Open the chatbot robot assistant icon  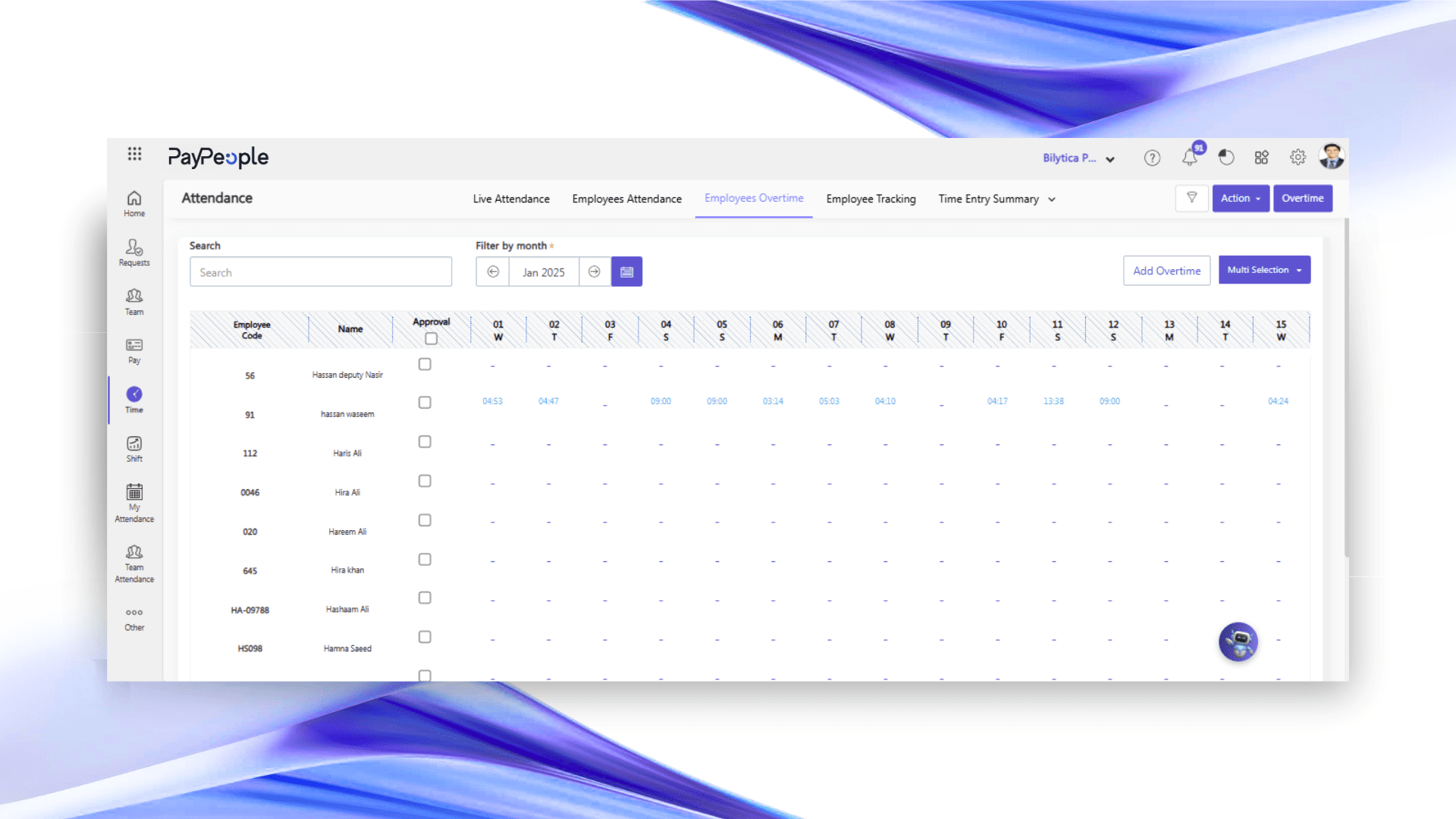coord(1238,642)
